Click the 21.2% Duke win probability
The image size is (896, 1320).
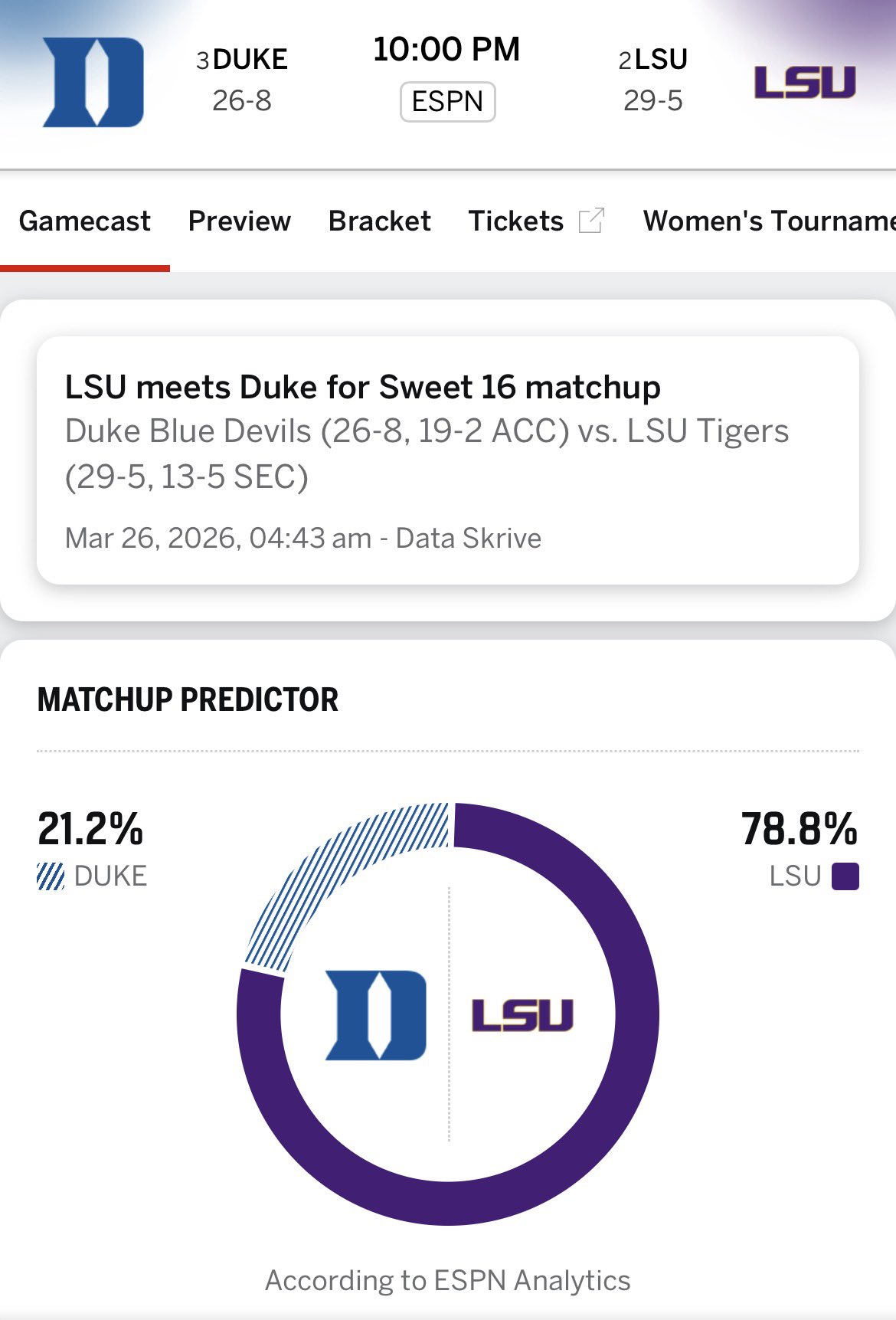point(90,829)
